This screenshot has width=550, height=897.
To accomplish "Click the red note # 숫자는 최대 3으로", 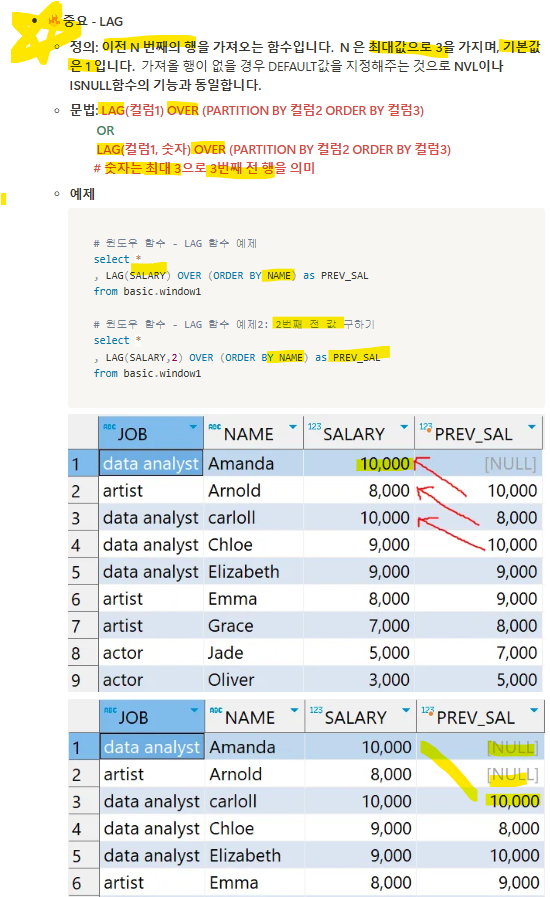I will pos(204,168).
